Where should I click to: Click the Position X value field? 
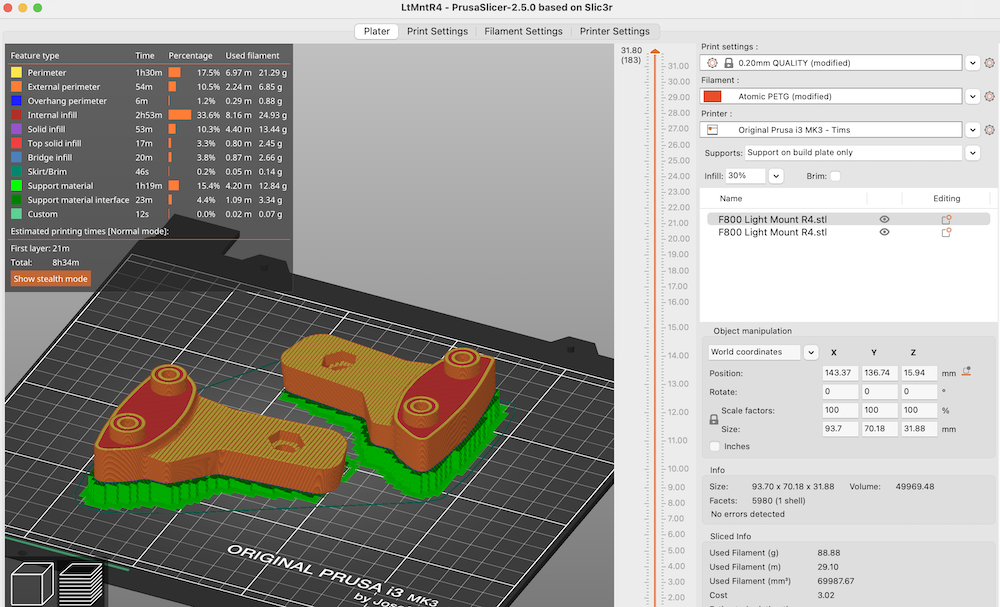pyautogui.click(x=840, y=372)
